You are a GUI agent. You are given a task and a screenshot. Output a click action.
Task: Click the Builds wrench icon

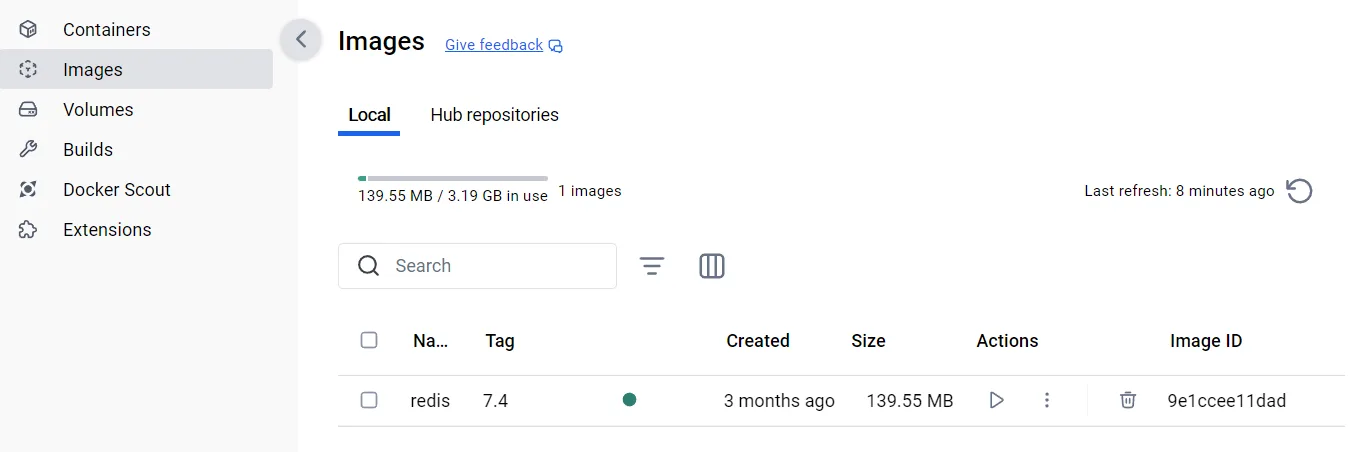(x=28, y=150)
